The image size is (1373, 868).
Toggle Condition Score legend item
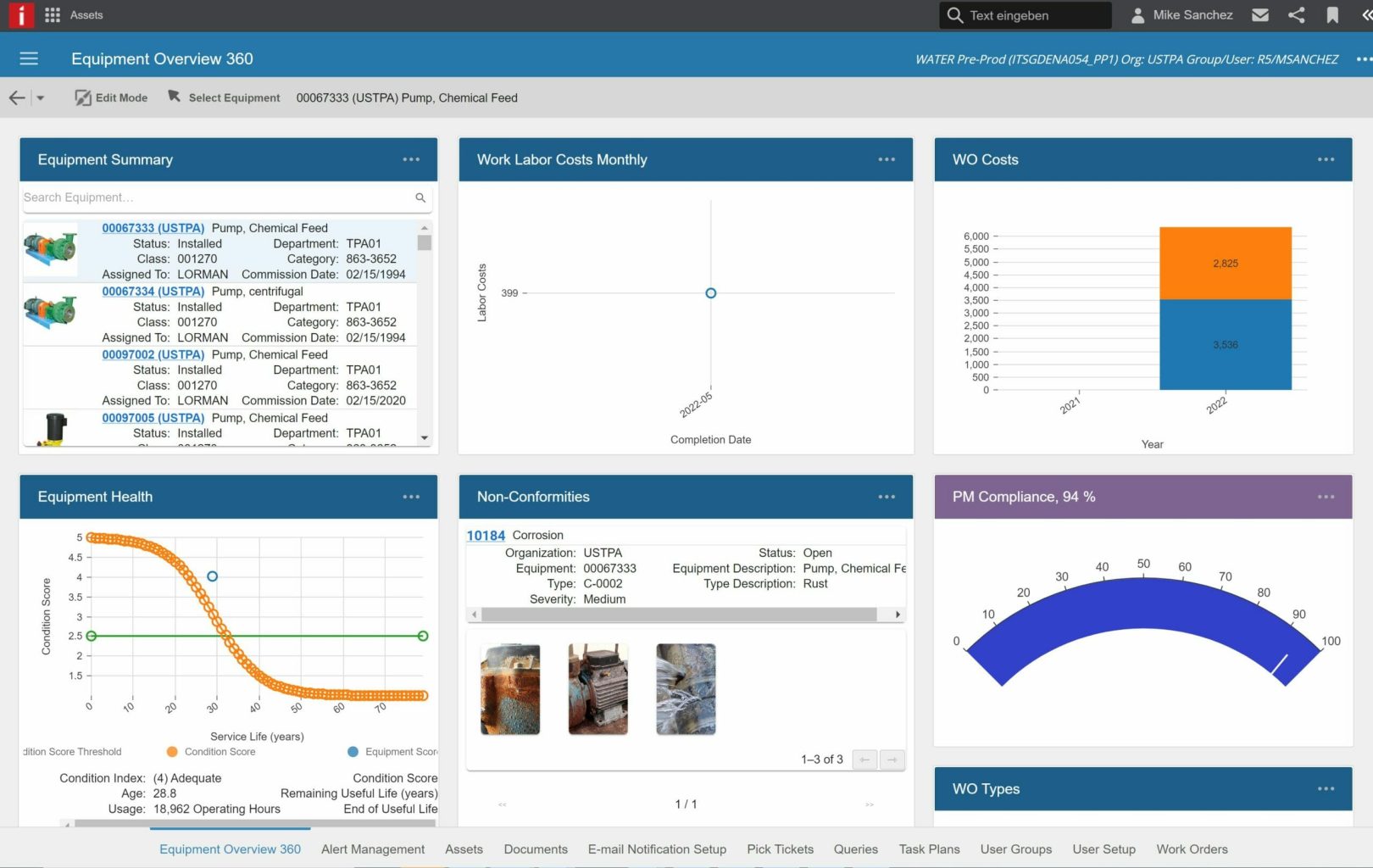211,752
